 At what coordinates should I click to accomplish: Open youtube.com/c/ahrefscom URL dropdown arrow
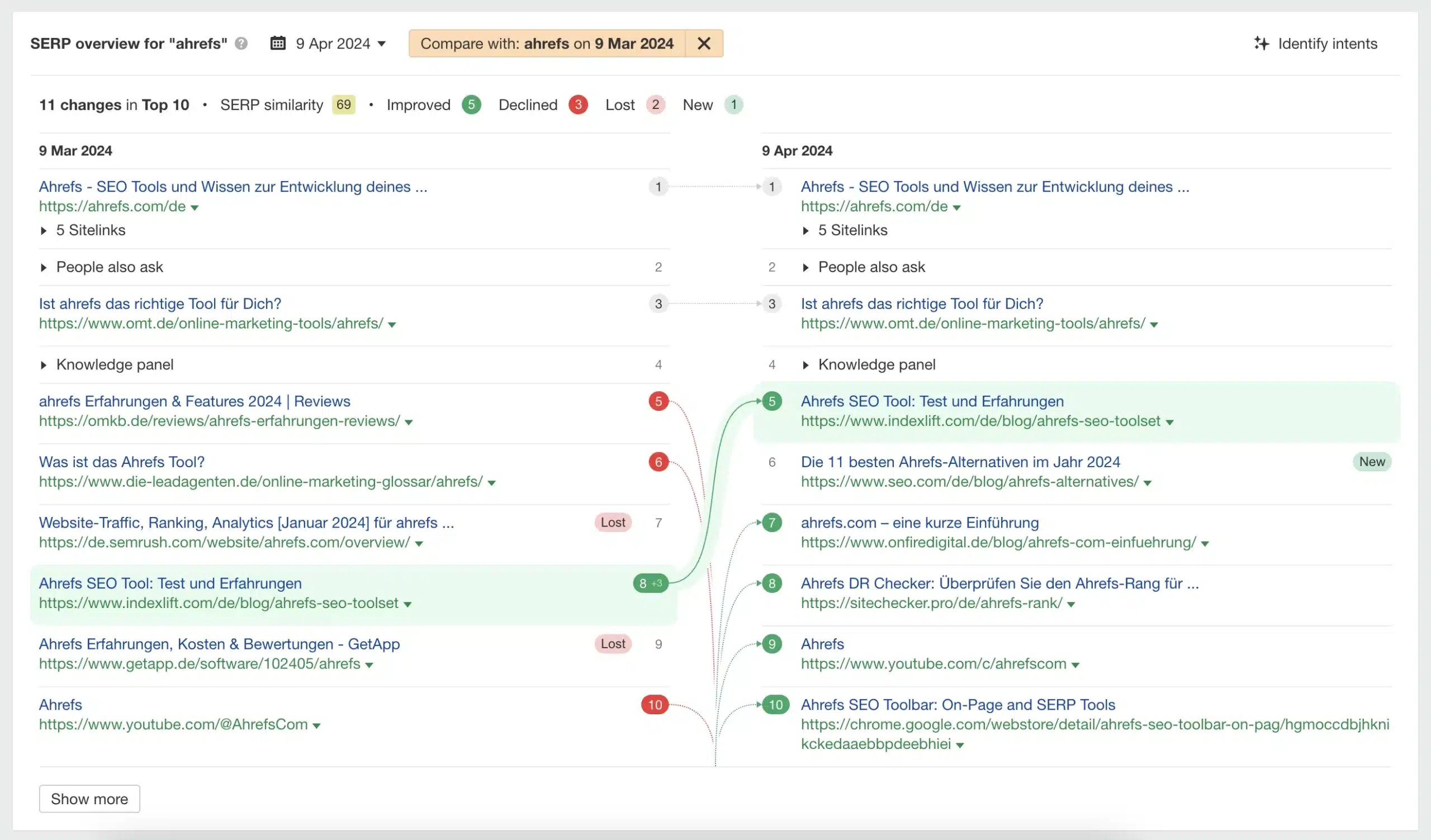[1075, 665]
